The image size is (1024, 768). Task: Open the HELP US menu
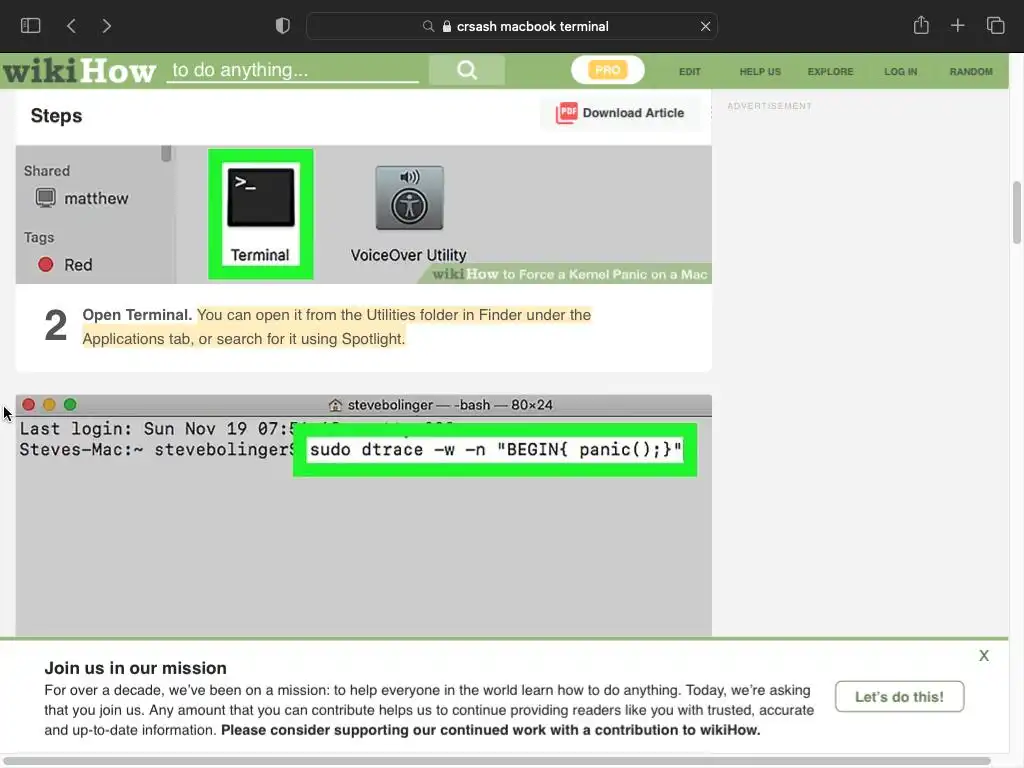760,72
